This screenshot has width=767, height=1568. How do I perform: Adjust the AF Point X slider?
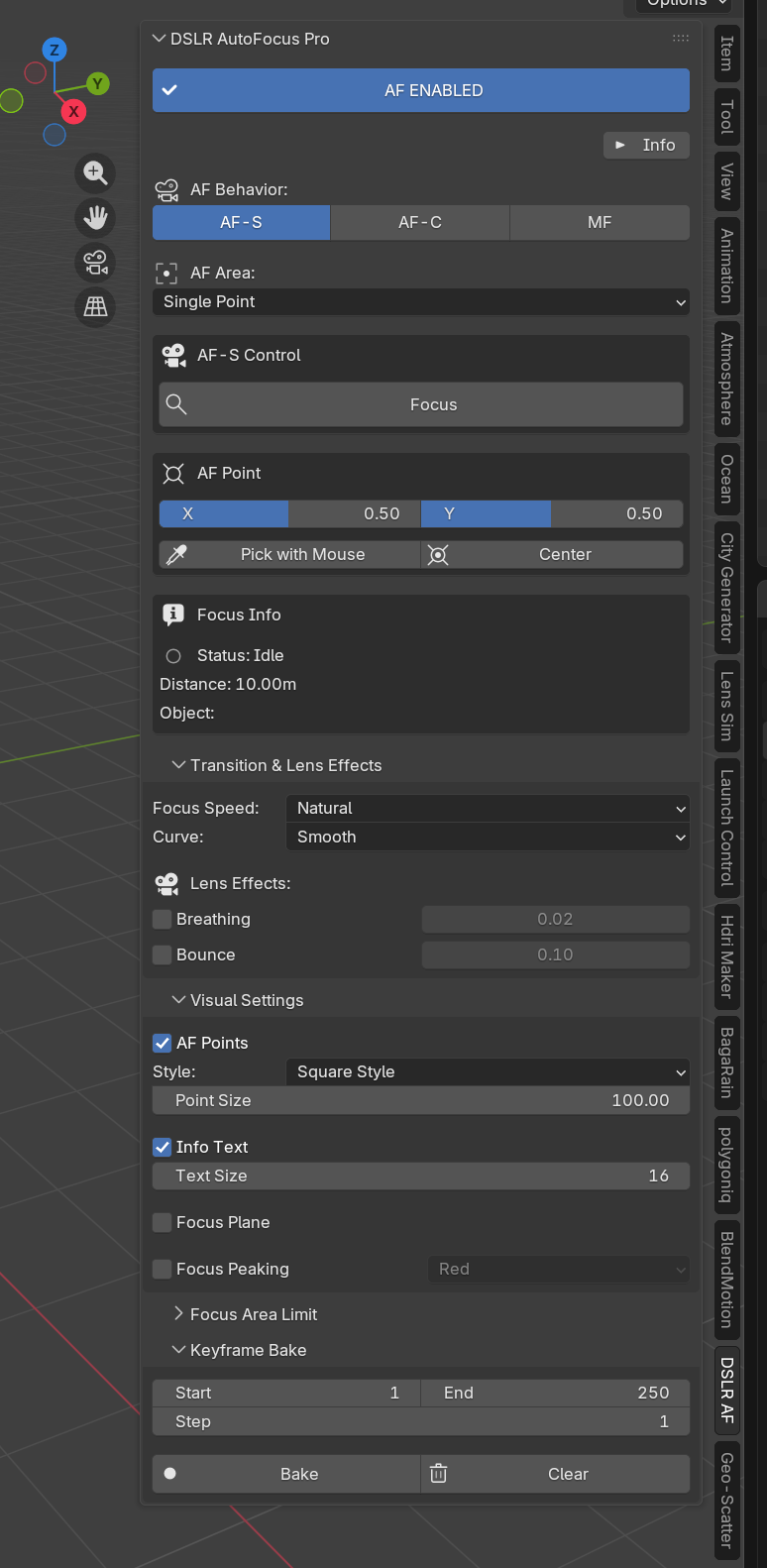point(289,513)
